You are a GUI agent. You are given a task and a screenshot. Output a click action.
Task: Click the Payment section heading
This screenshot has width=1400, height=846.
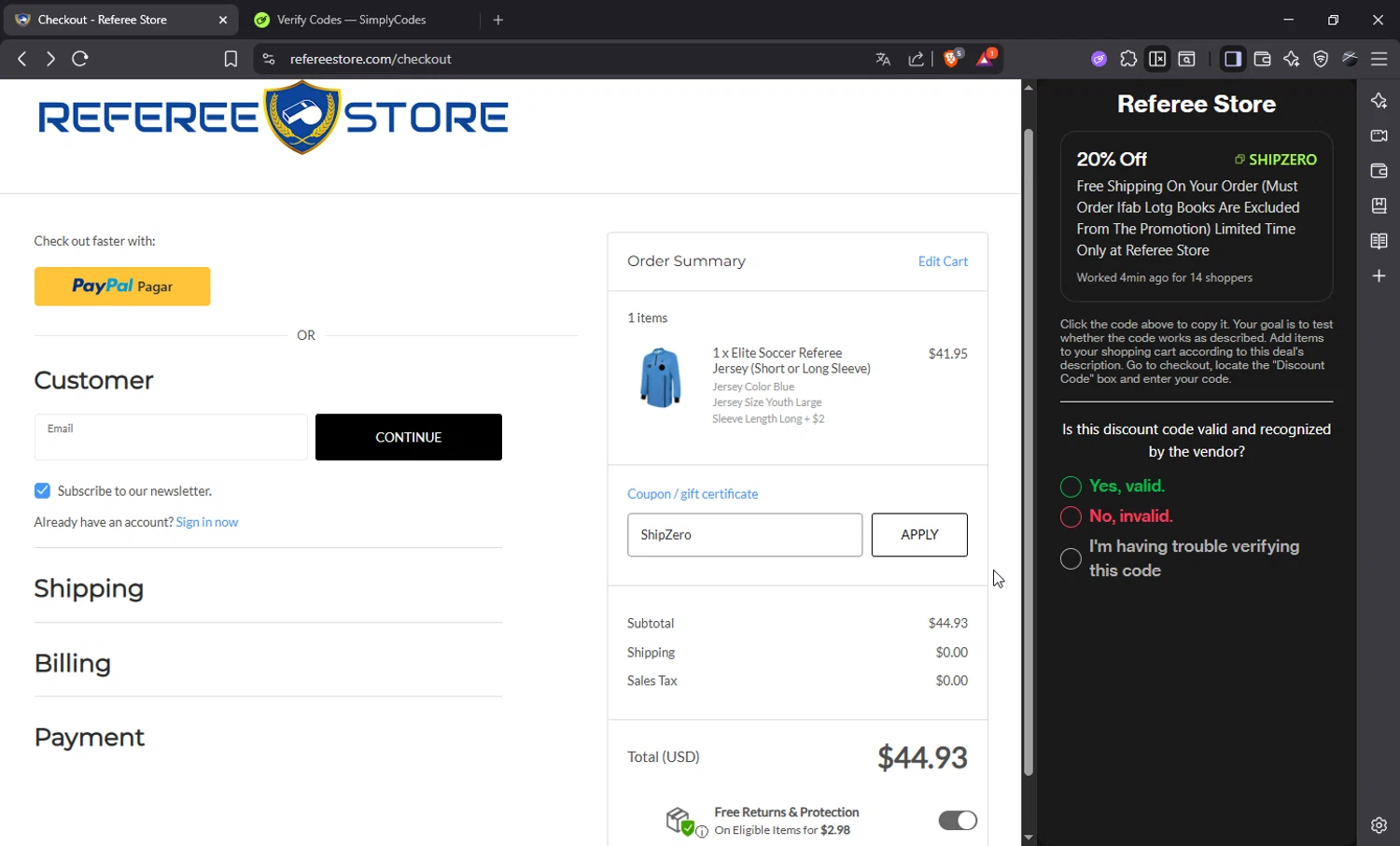pos(90,738)
